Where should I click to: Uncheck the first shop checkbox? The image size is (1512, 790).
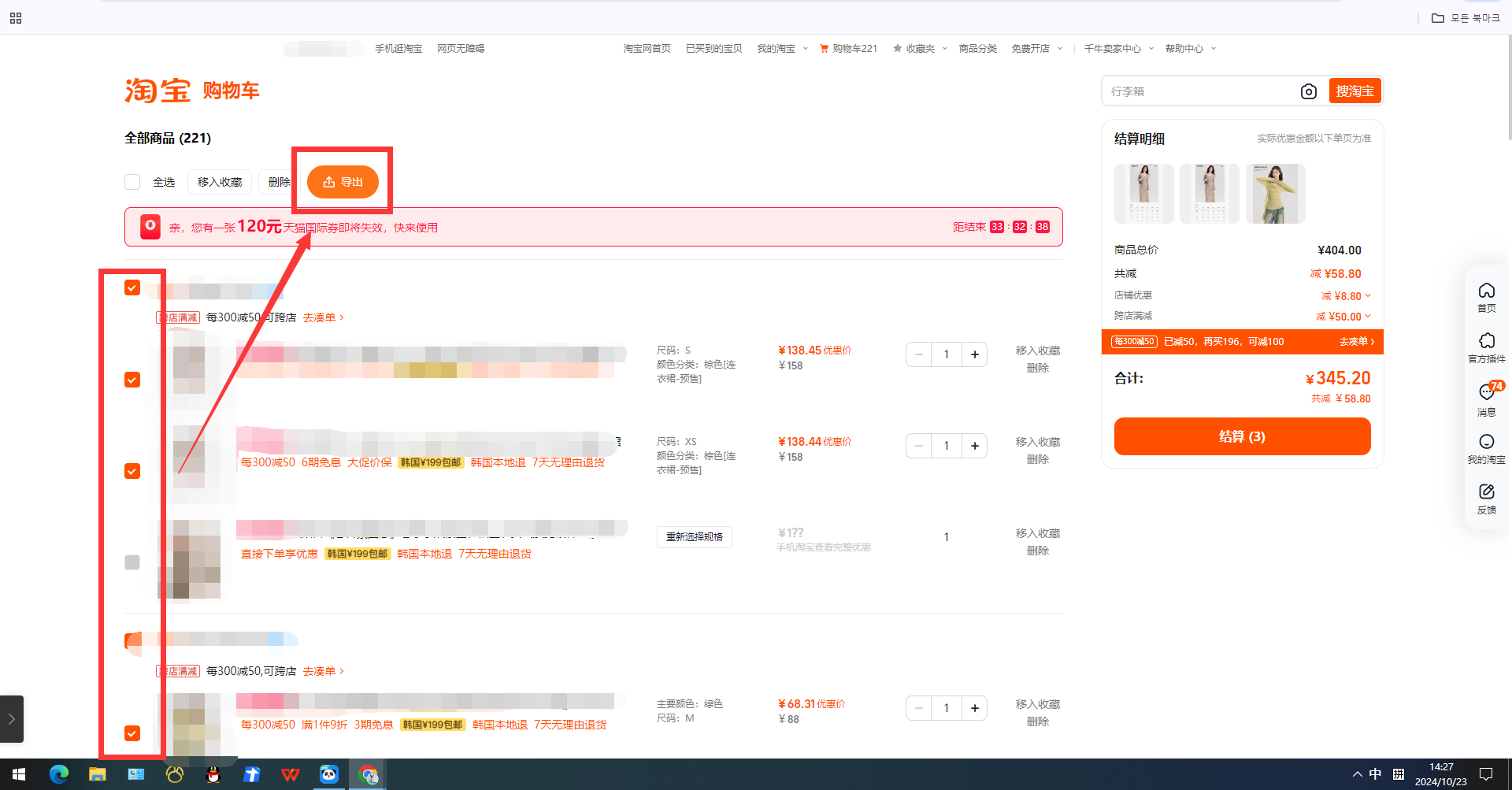132,287
